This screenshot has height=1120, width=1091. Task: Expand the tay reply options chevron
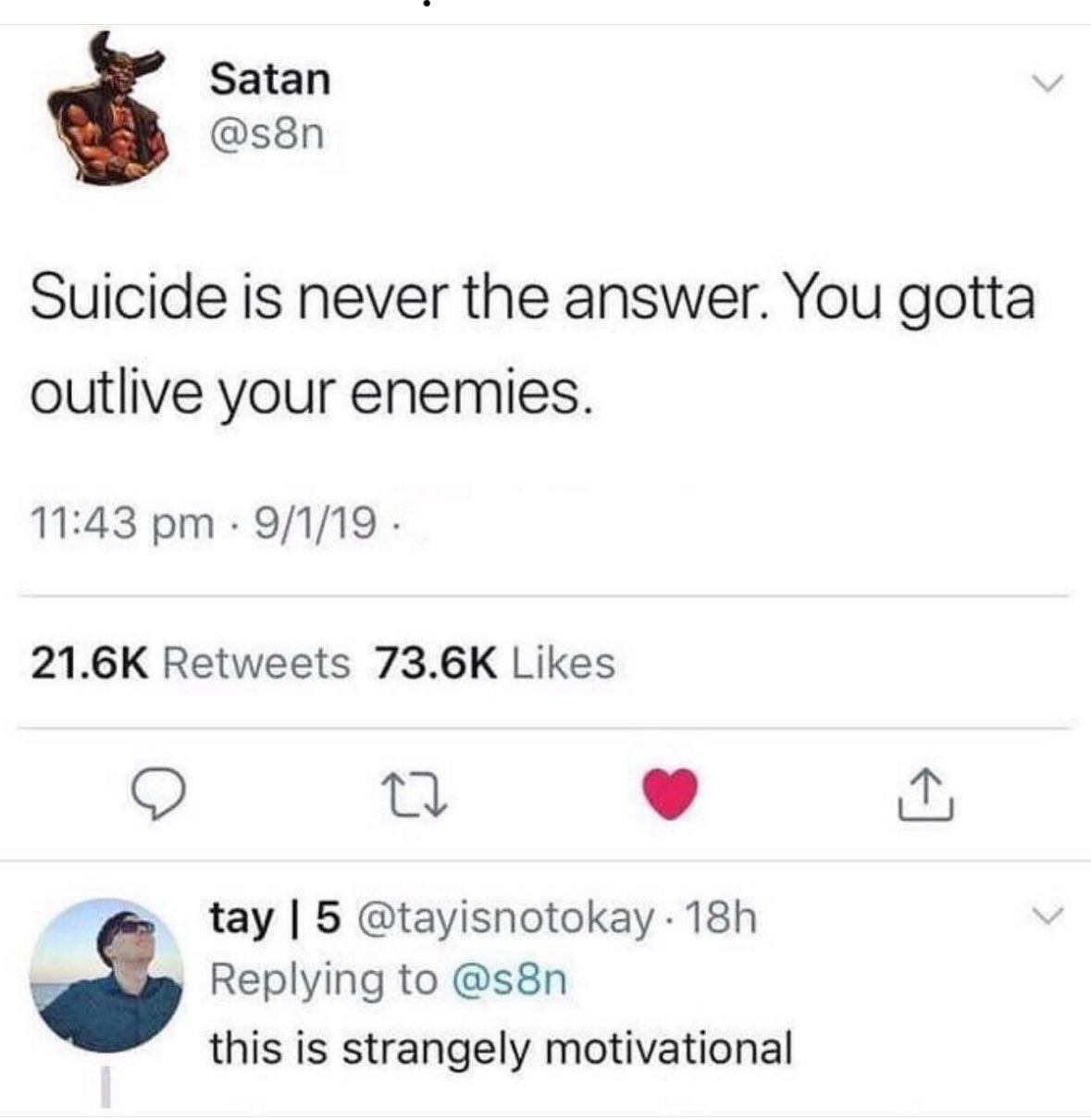click(1047, 918)
